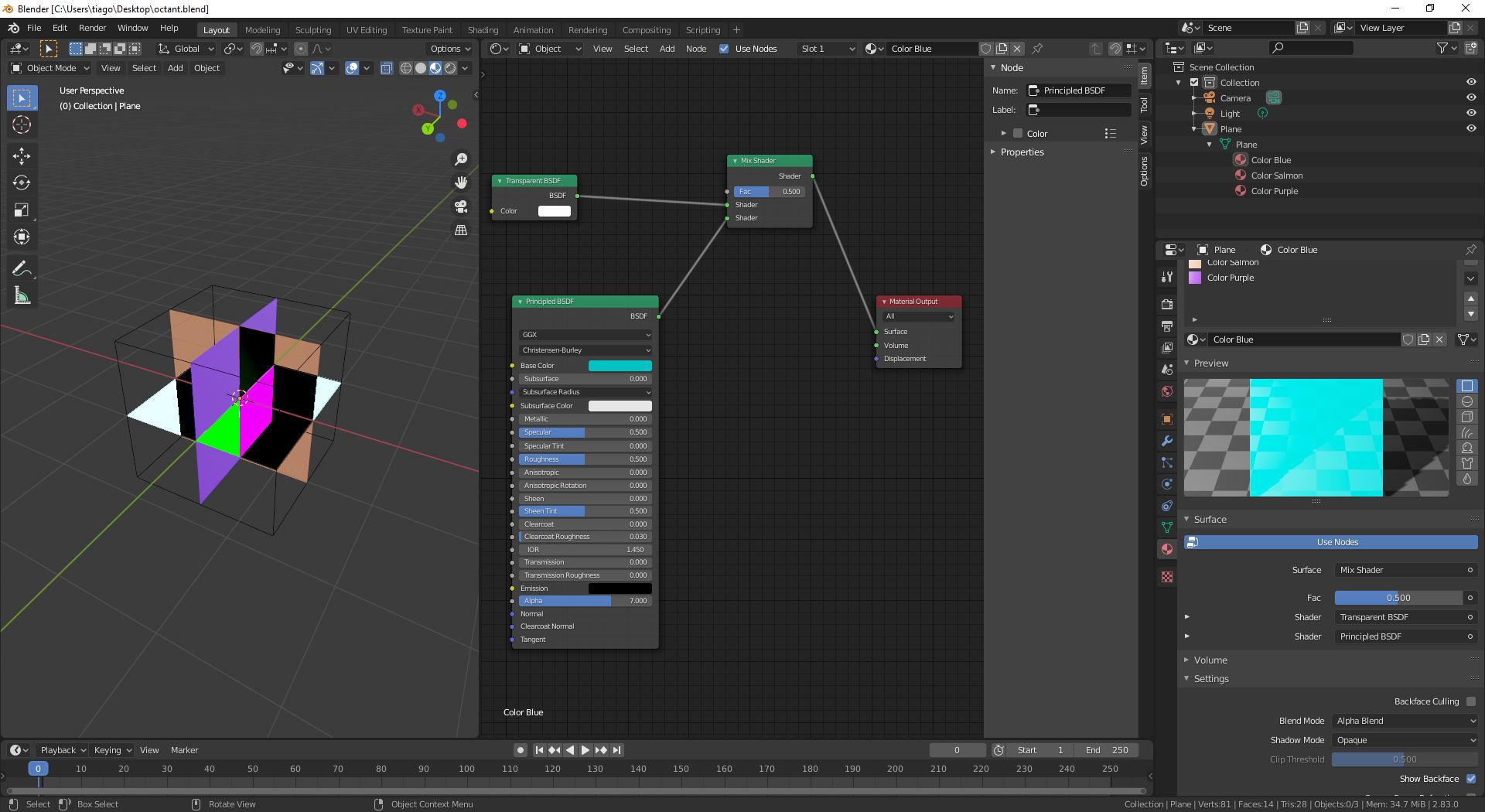Expand the Volume panel
Screen dimensions: 1485x812
tap(1210, 660)
